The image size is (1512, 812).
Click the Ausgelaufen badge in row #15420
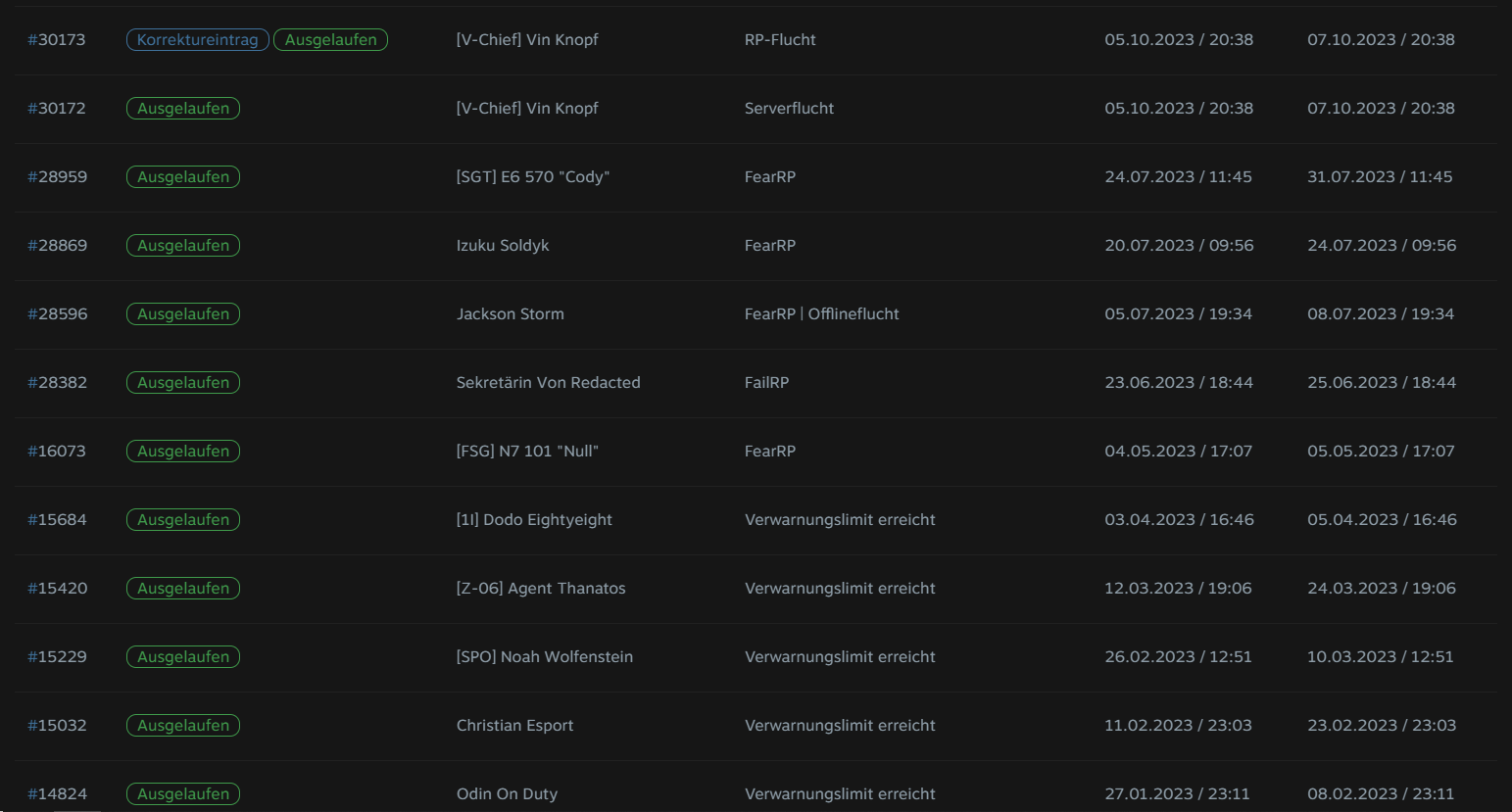coord(183,589)
